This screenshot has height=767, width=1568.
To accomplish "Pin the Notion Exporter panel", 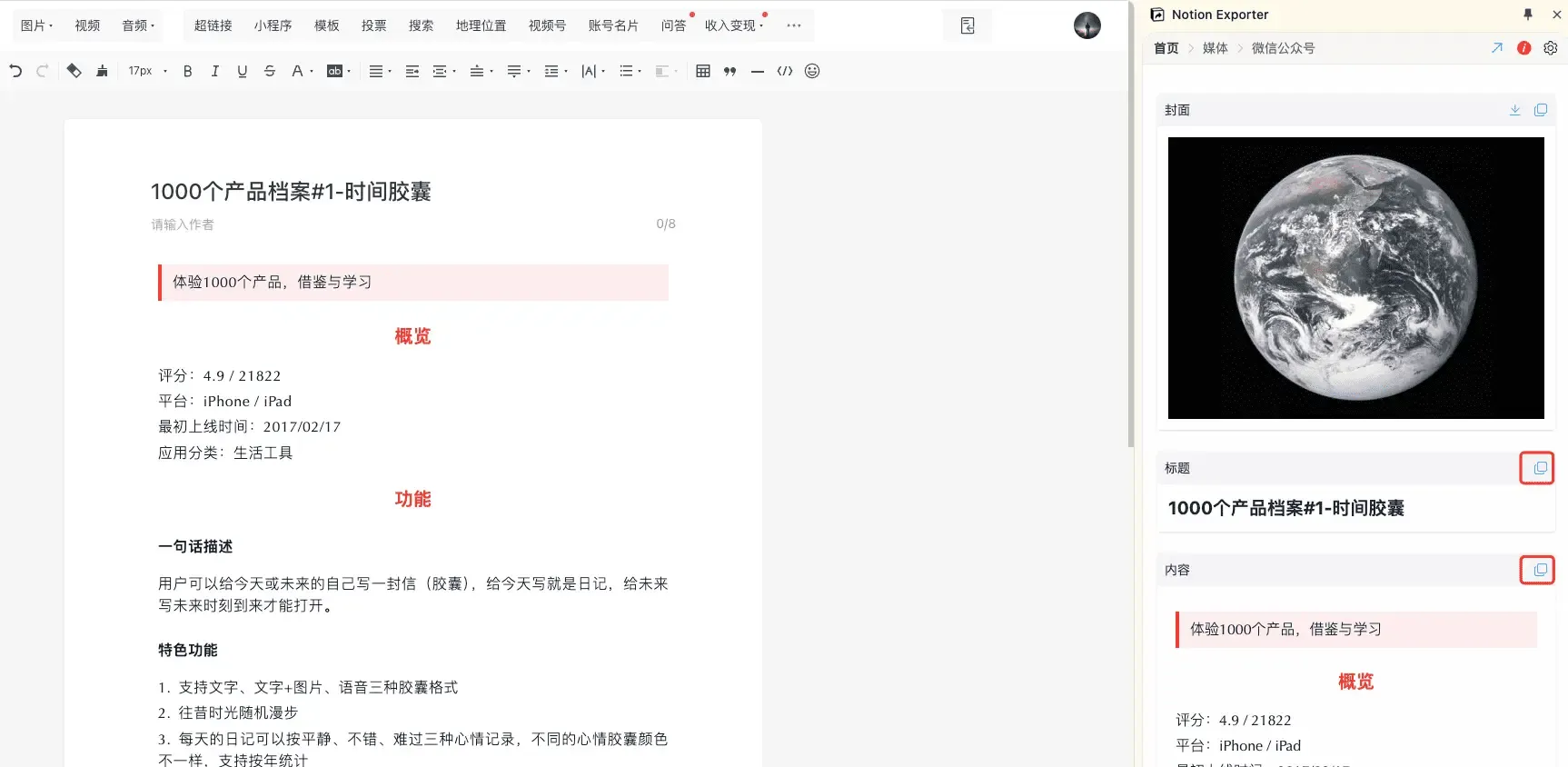I will pyautogui.click(x=1528, y=15).
